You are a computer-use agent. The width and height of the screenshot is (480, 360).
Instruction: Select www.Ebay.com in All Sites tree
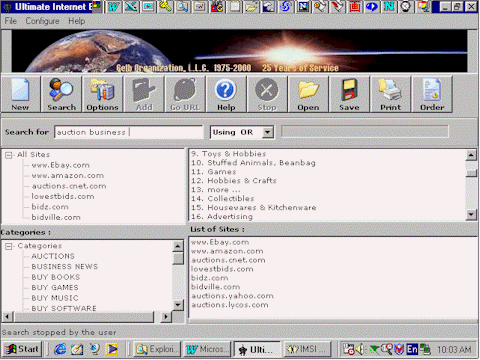[61, 165]
